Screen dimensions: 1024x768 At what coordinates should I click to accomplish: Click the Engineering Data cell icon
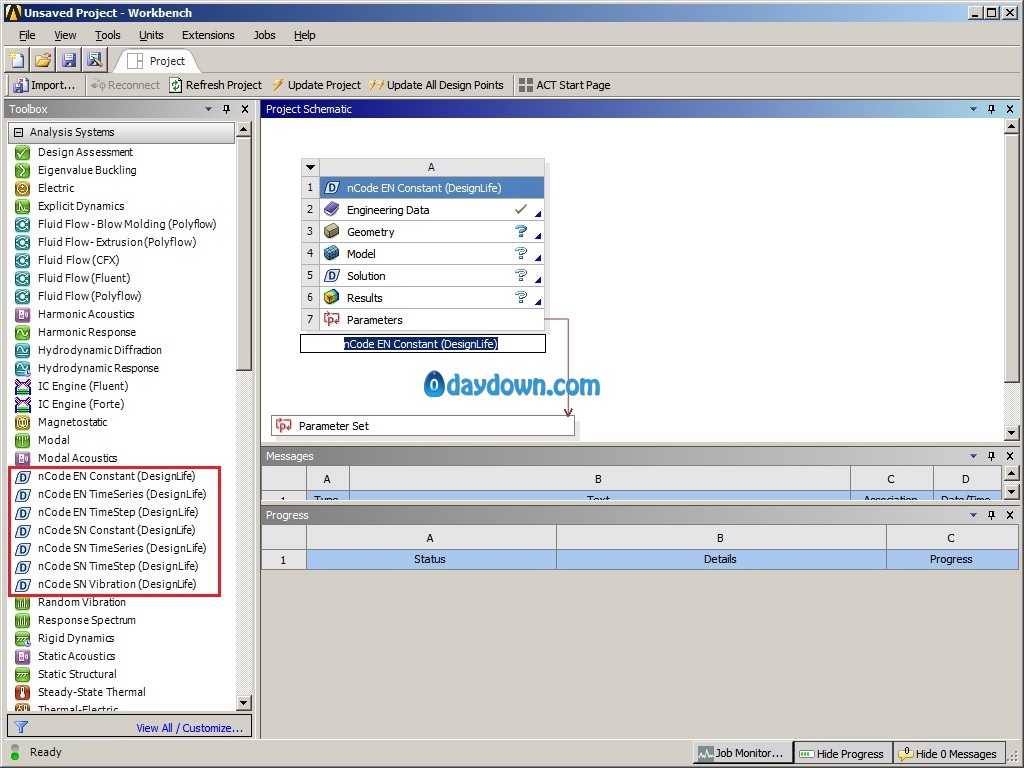pos(332,210)
